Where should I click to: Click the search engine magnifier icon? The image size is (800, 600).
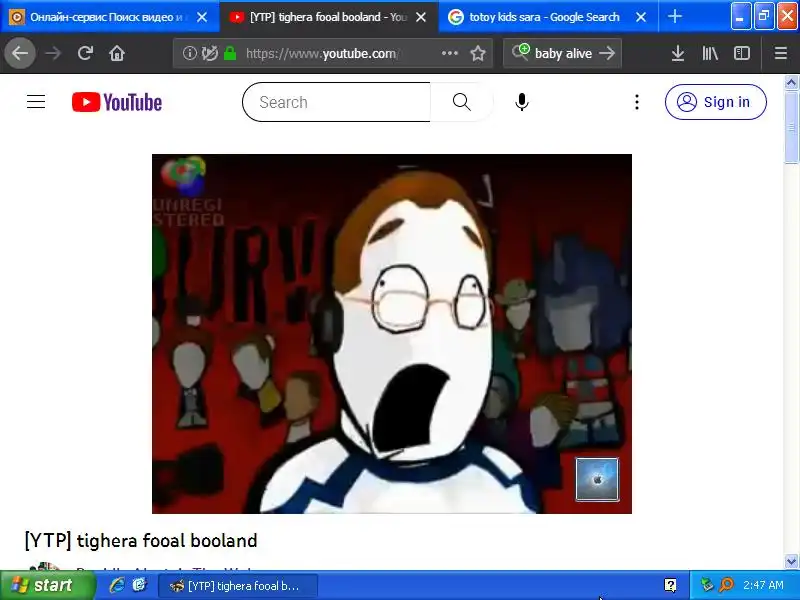pos(521,52)
